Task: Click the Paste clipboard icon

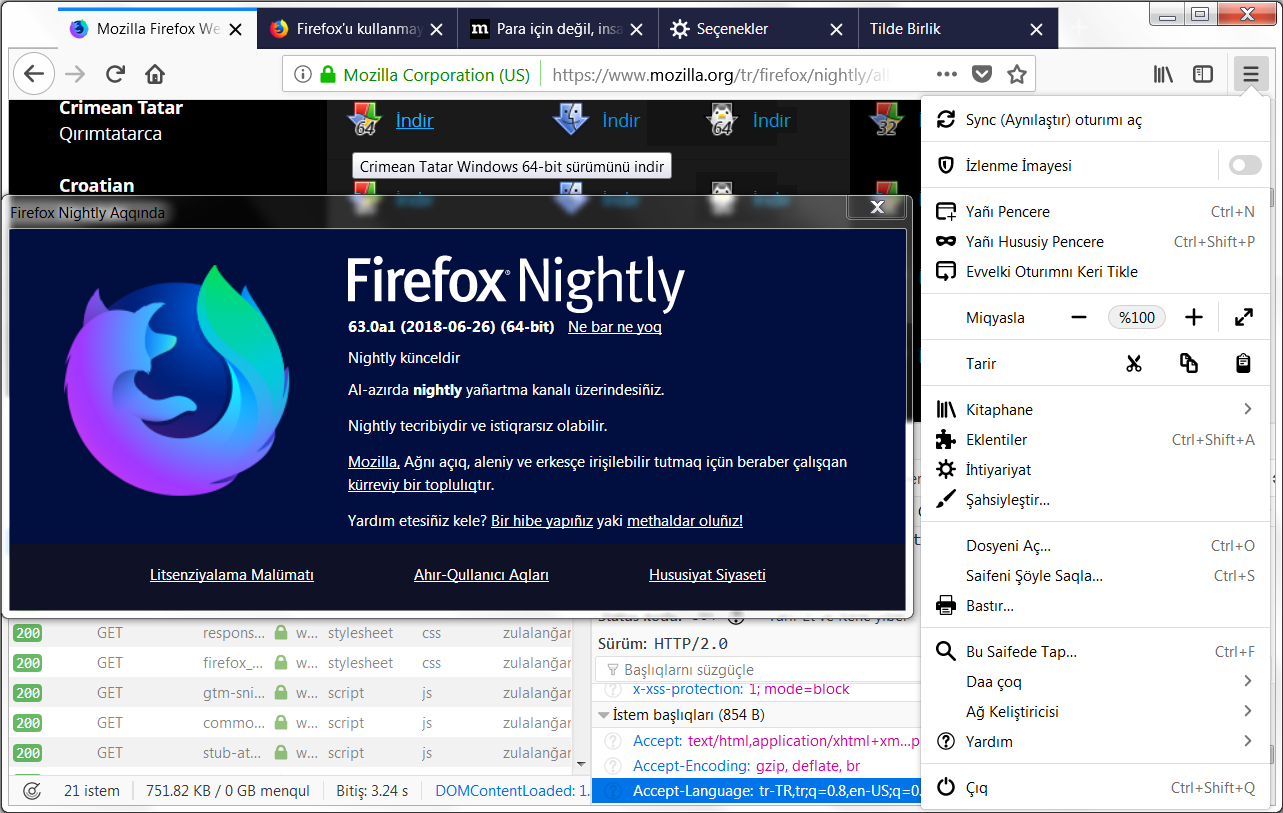Action: coord(1243,364)
